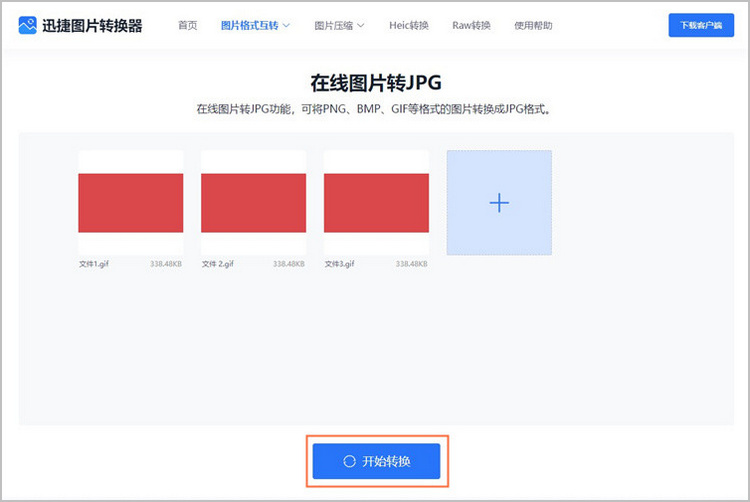
Task: Select the 文件3.gif thumbnail
Action: (x=376, y=203)
